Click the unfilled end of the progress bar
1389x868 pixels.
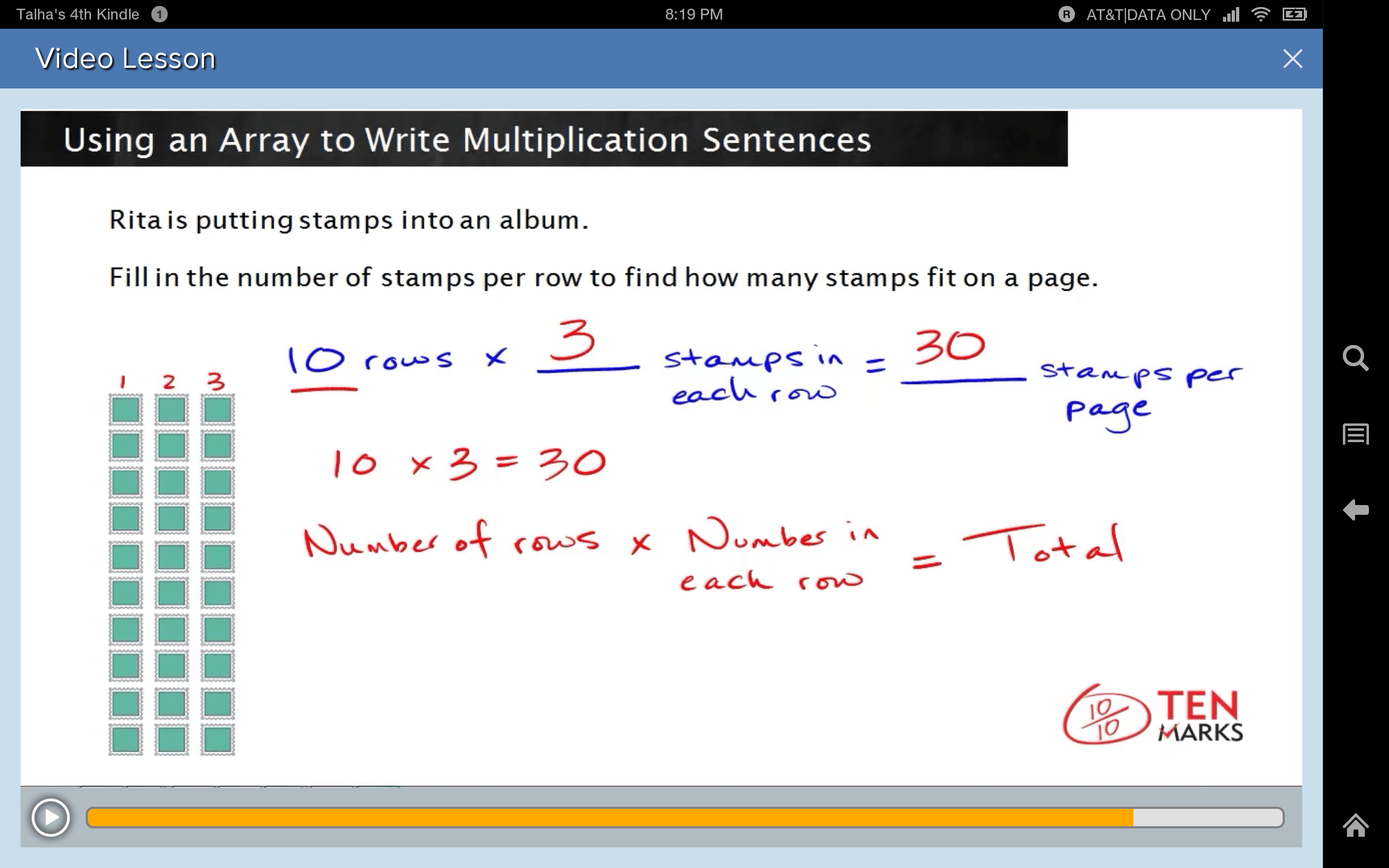click(1205, 818)
